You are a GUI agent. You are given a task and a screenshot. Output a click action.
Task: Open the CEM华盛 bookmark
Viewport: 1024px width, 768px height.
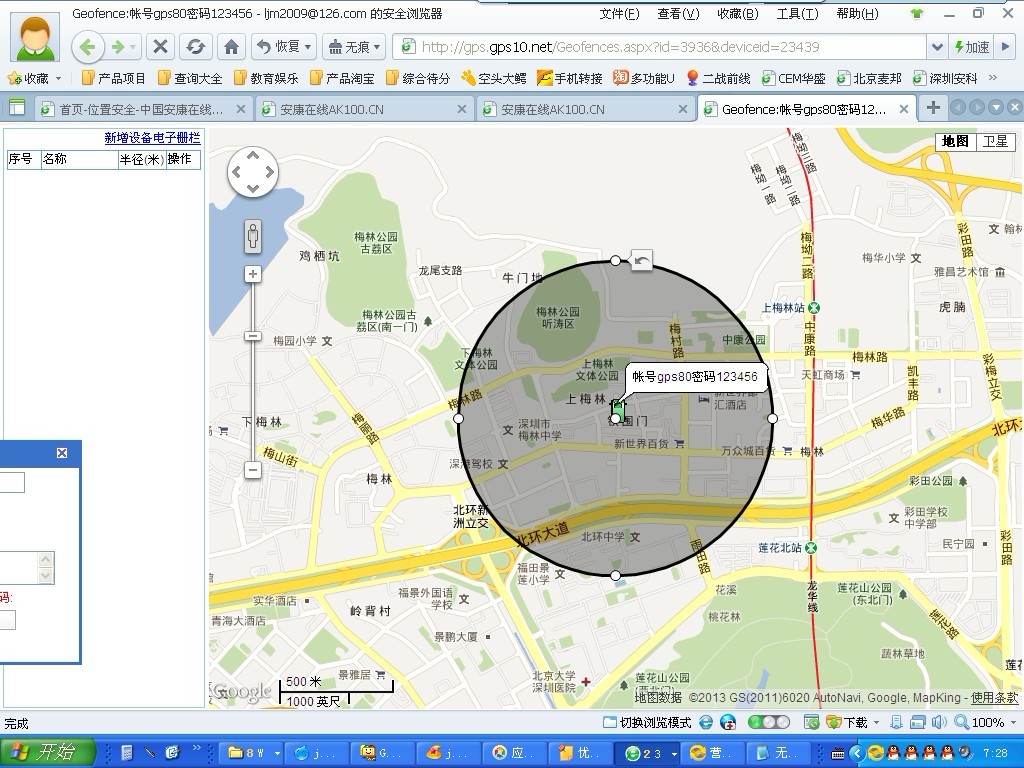coord(793,78)
